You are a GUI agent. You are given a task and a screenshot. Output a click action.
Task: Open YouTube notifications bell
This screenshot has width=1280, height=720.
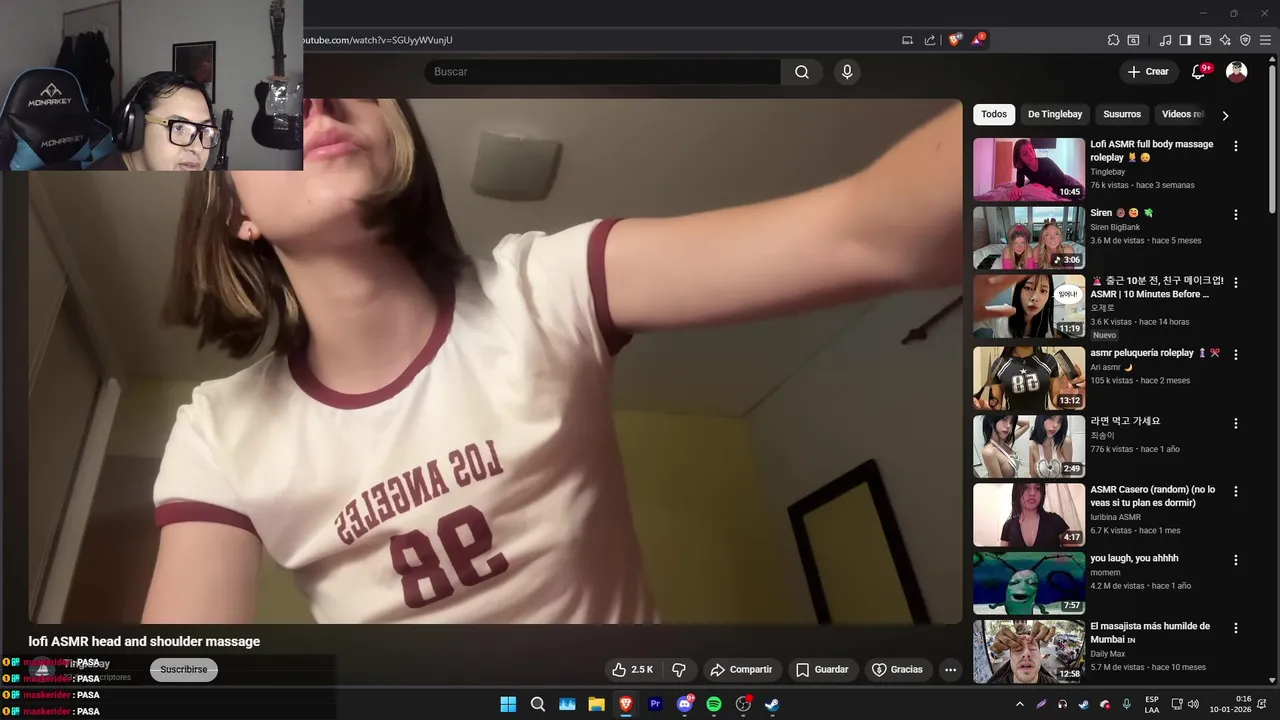[1199, 72]
